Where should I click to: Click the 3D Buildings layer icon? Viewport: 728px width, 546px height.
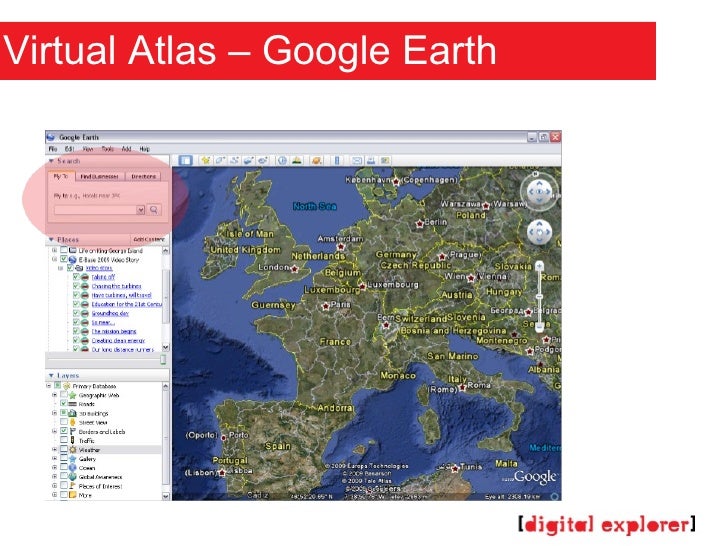pos(72,413)
